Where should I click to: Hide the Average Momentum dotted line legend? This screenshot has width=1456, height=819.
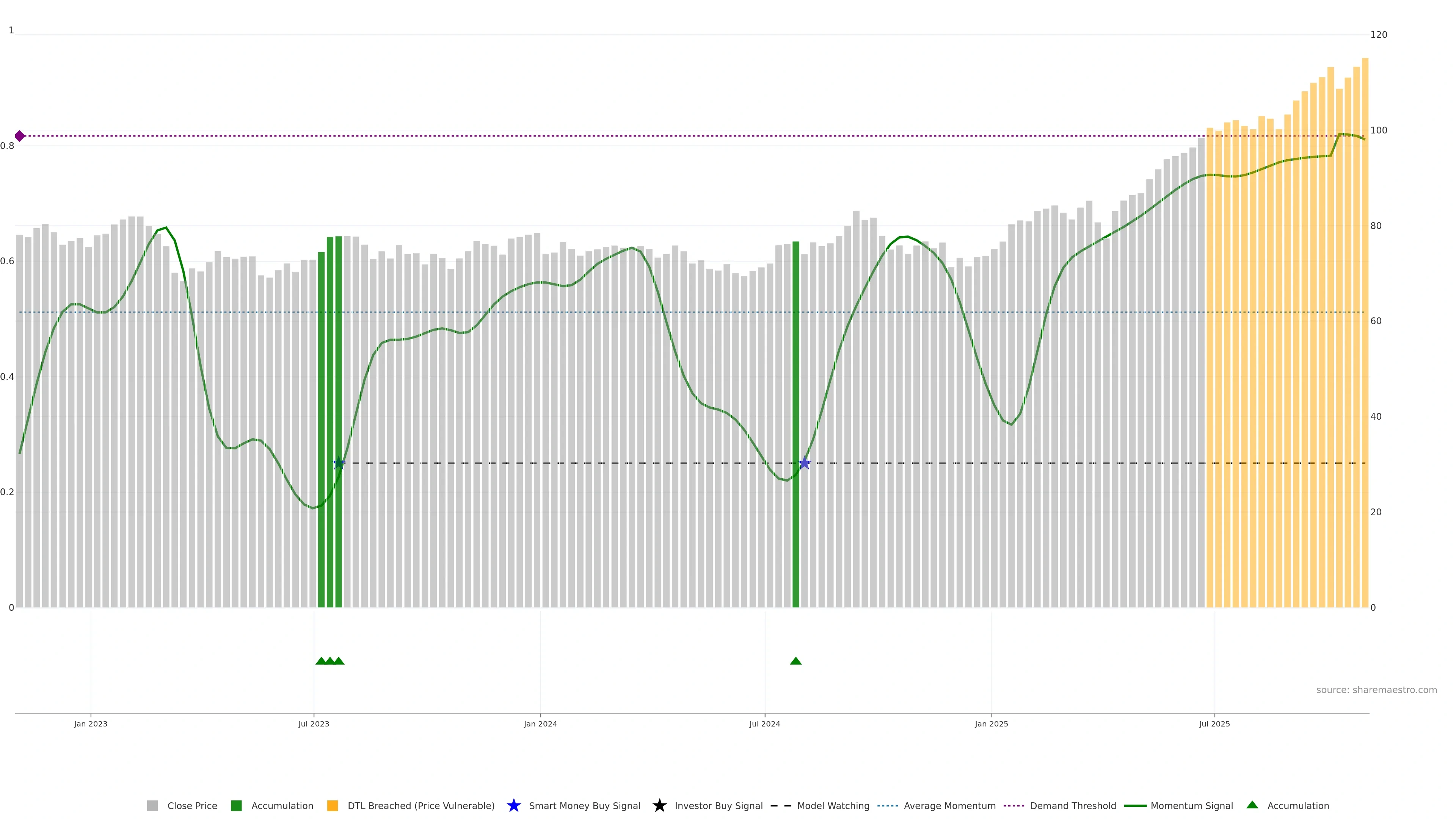tap(887, 806)
